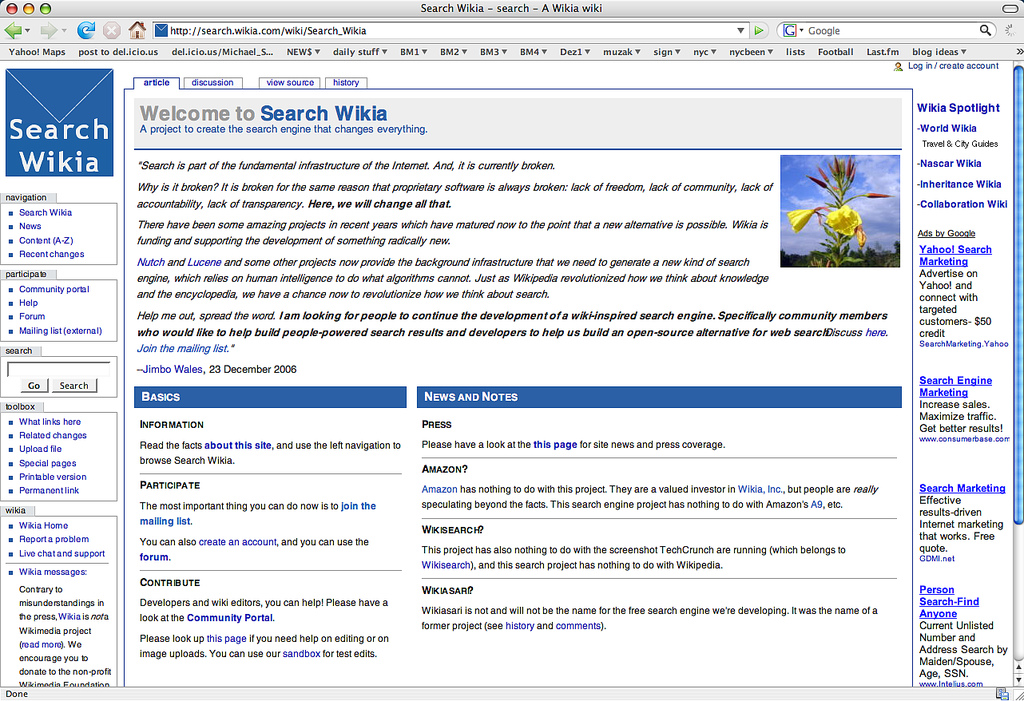Screen dimensions: 1024x701
Task: Click the scrollbar down arrow
Action: point(1018,679)
